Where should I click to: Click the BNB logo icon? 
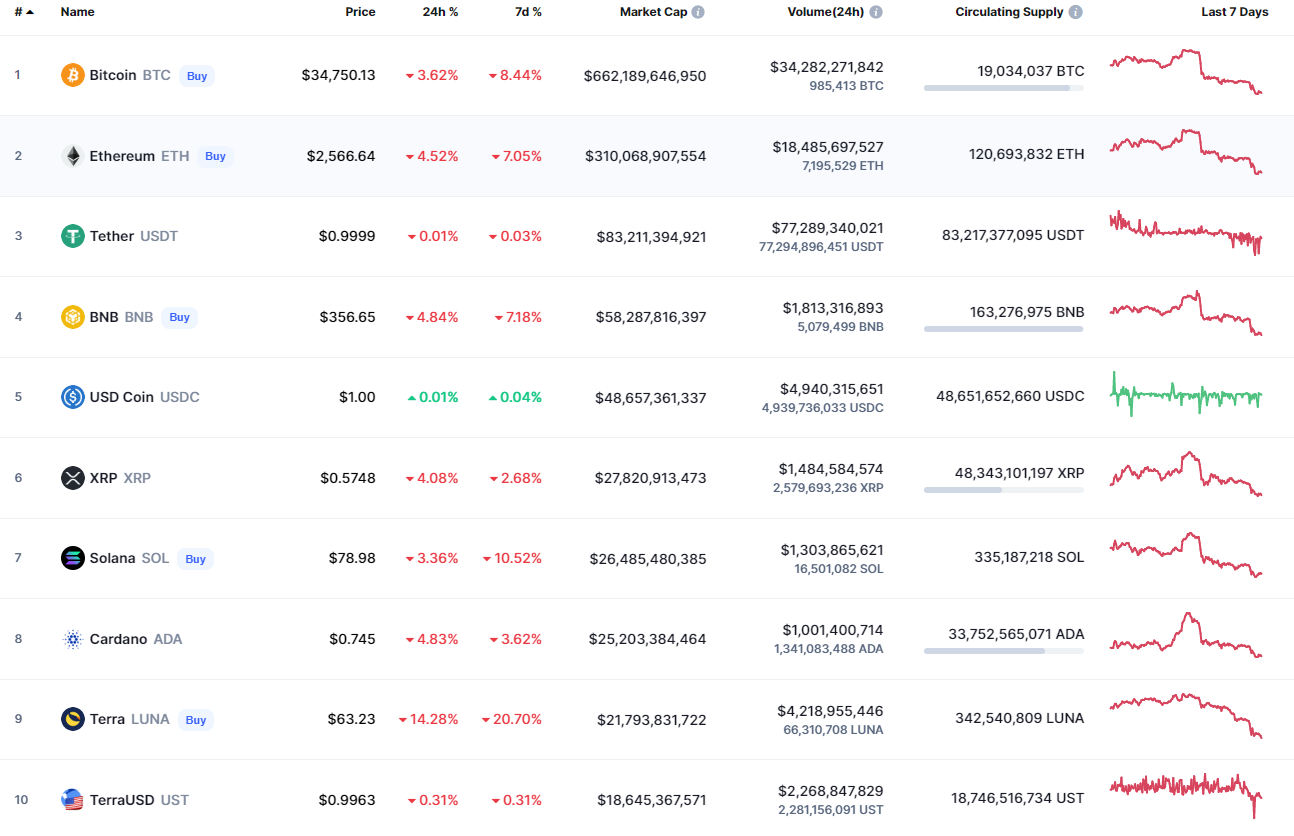[73, 317]
